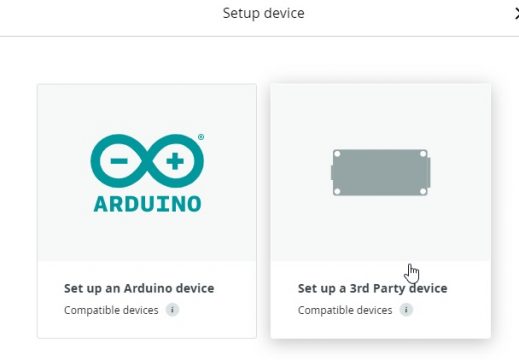Click the ARDUINO wordmark text in logo
Image resolution: width=519 pixels, height=360 pixels.
[147, 204]
